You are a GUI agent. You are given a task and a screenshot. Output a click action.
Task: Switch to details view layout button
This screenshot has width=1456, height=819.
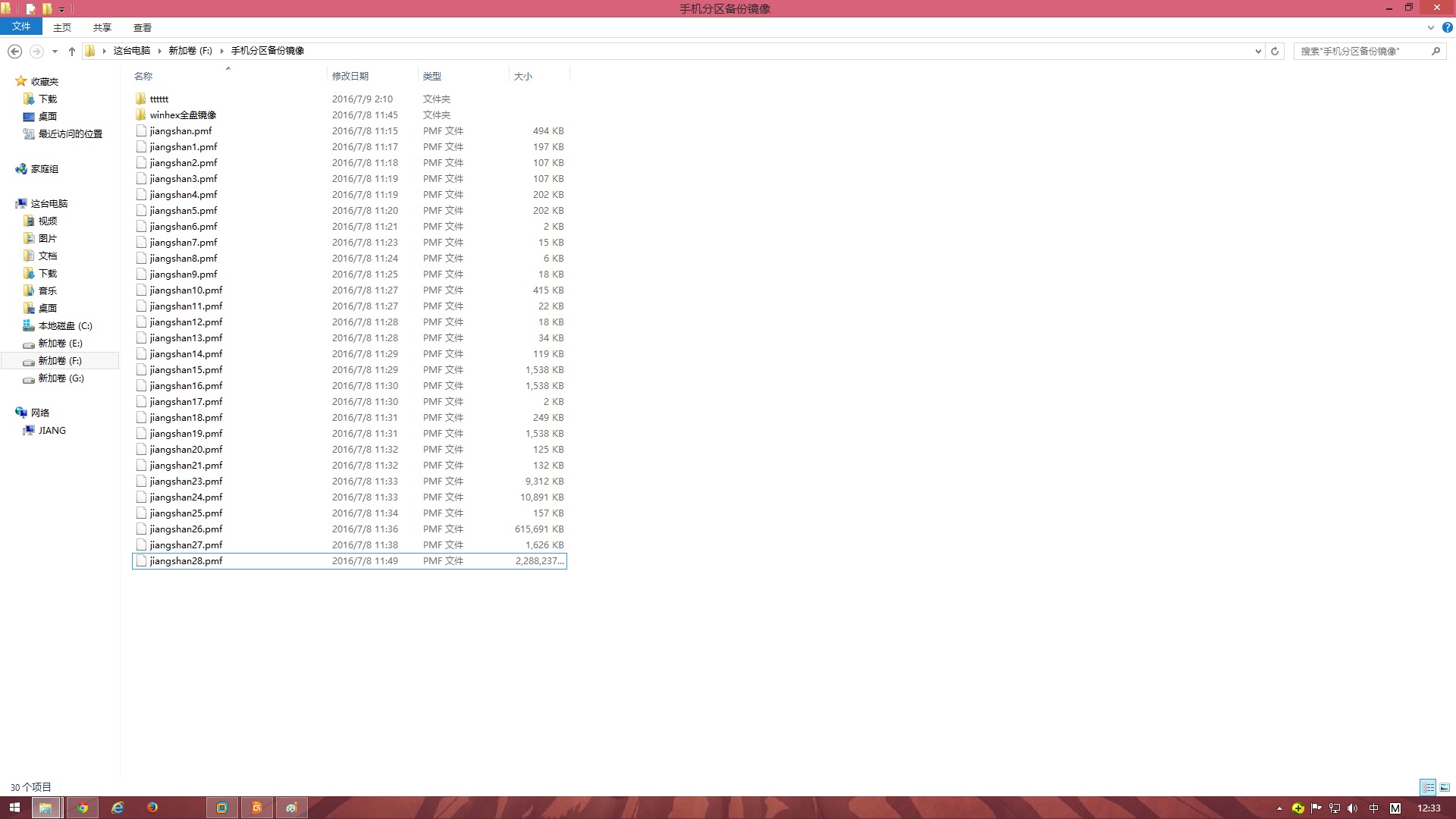[1428, 787]
